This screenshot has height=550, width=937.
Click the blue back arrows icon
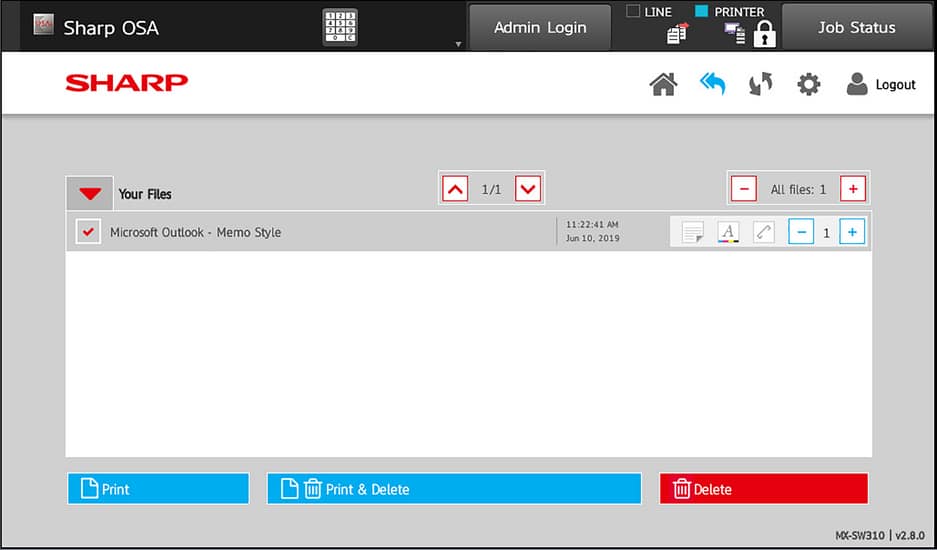(x=712, y=85)
